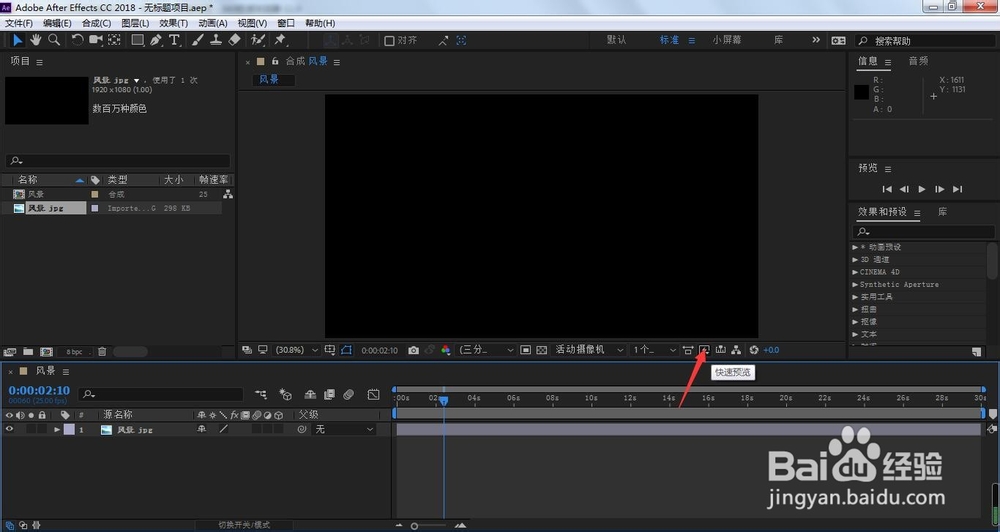Toggle motion blur enable in timeline
This screenshot has width=1000, height=532.
(x=348, y=395)
